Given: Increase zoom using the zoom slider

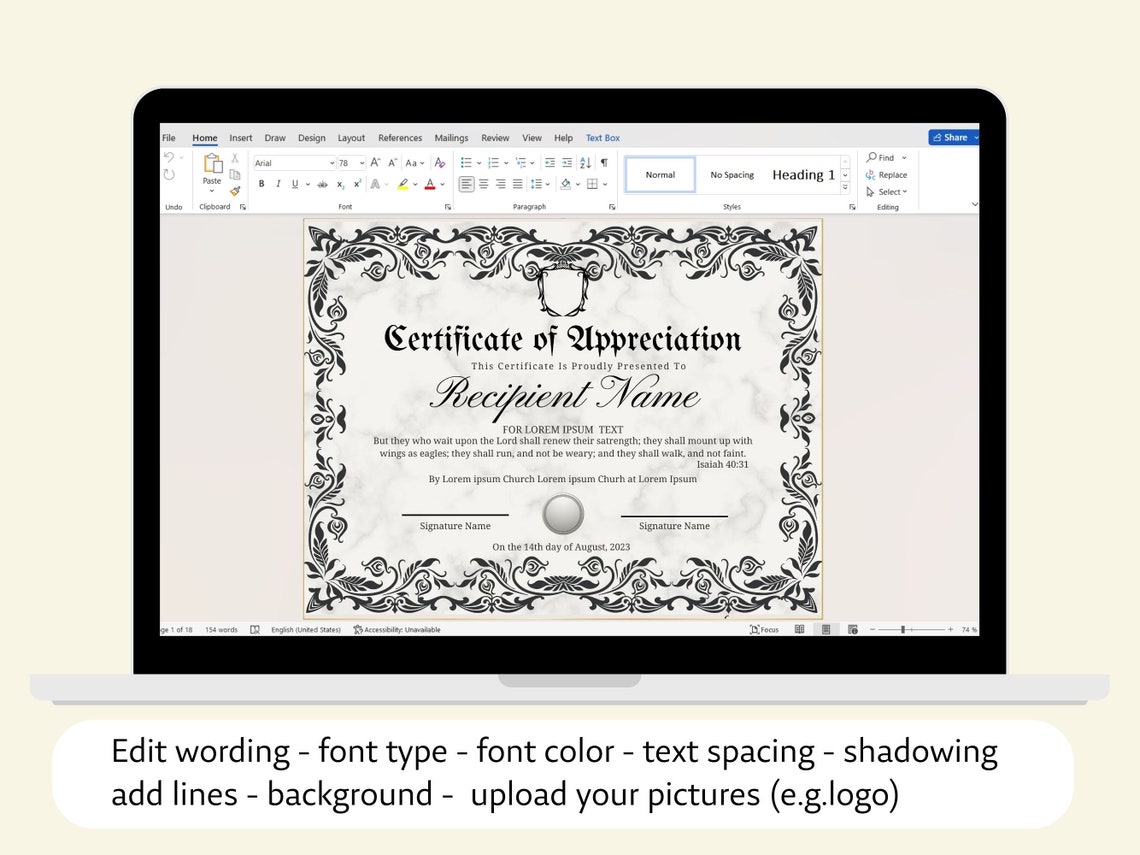Looking at the screenshot, I should 948,629.
